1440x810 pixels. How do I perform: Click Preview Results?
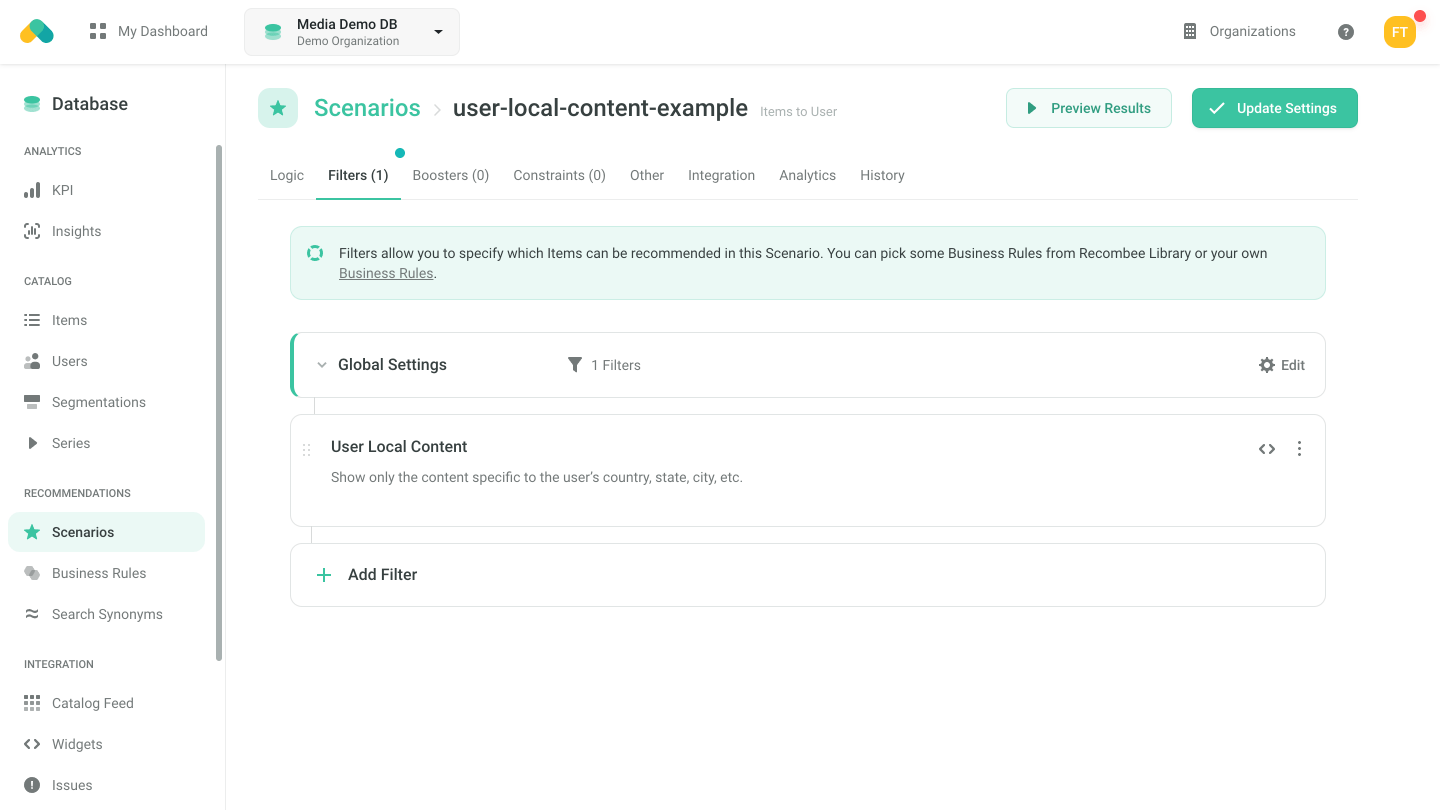click(x=1088, y=107)
